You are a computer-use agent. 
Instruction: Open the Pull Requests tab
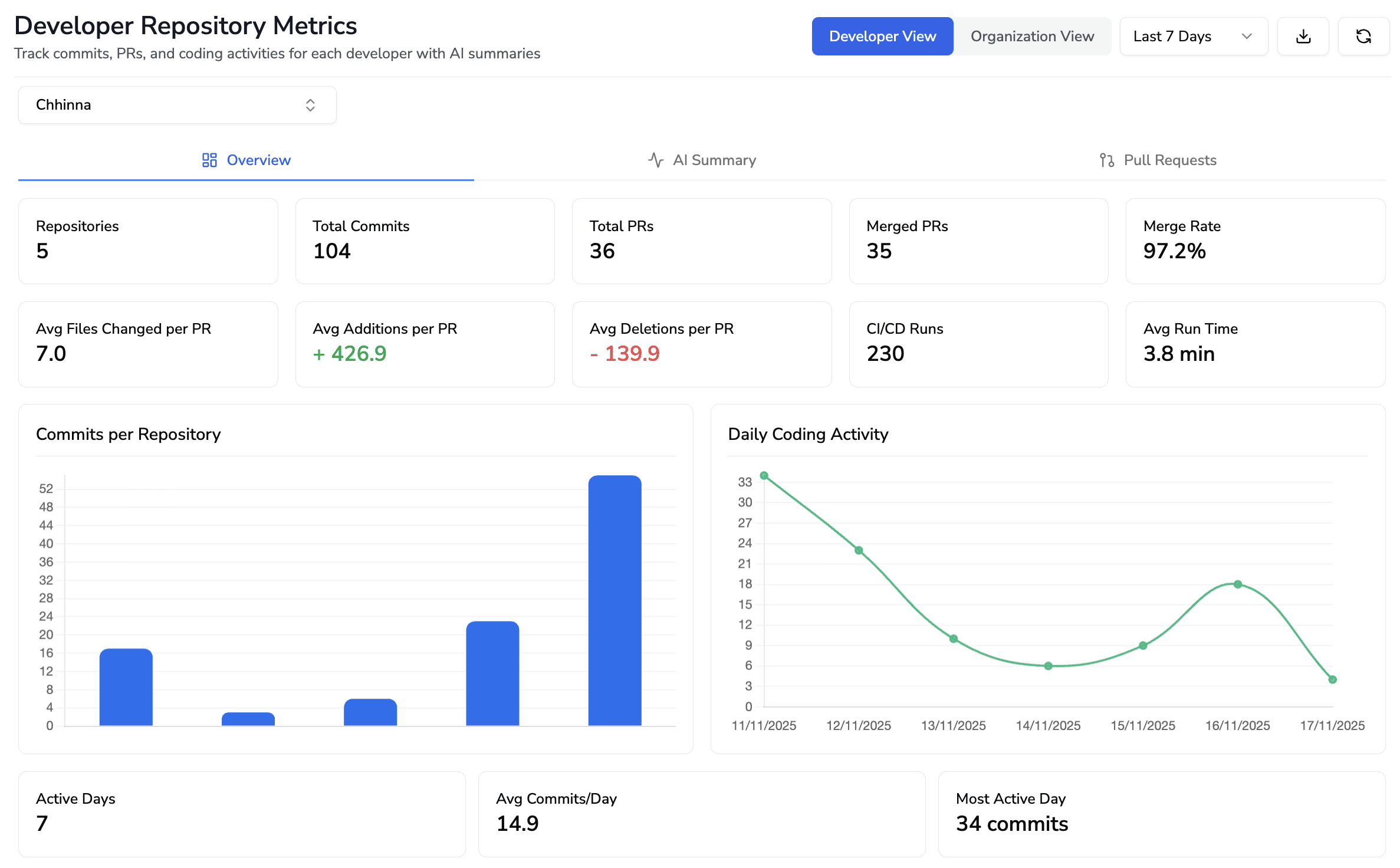[1158, 160]
